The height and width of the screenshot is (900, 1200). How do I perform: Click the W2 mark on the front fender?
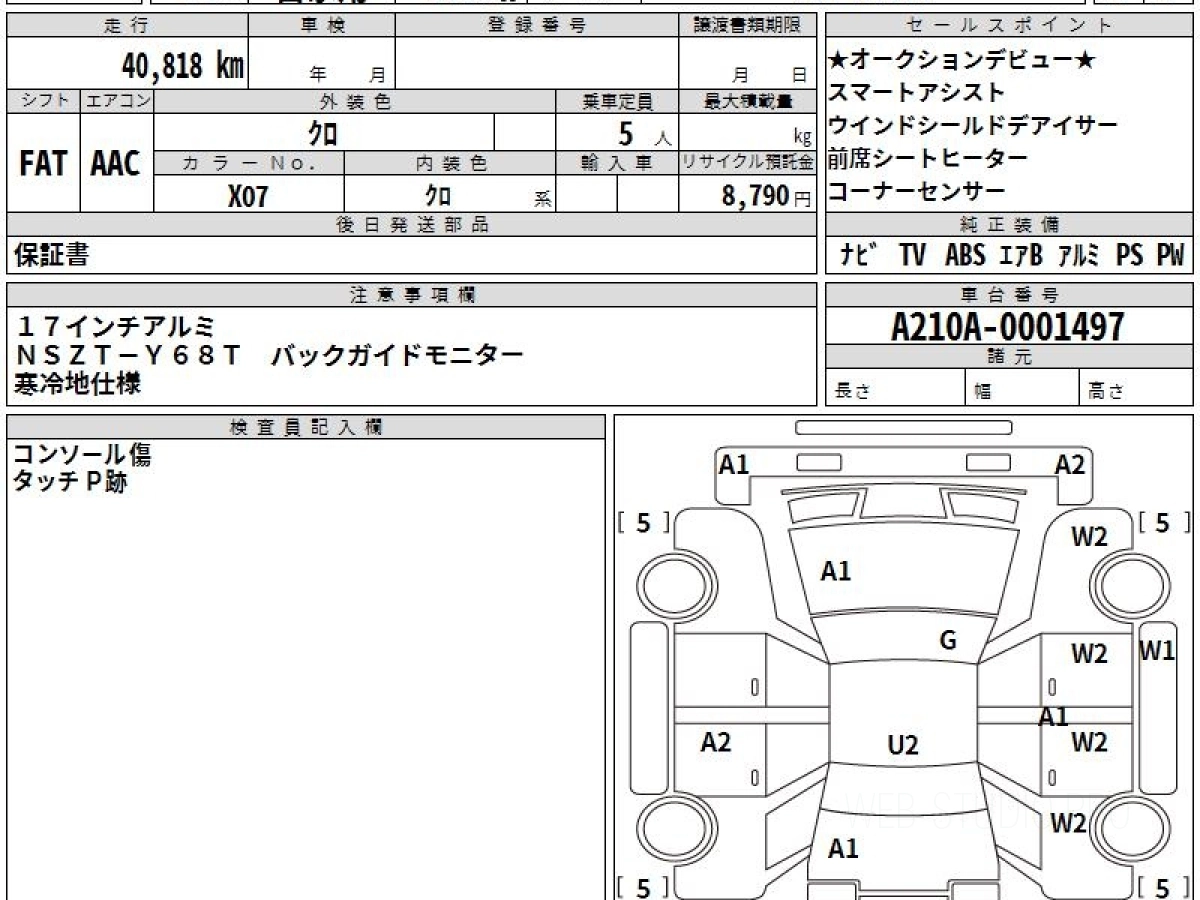click(x=1090, y=537)
